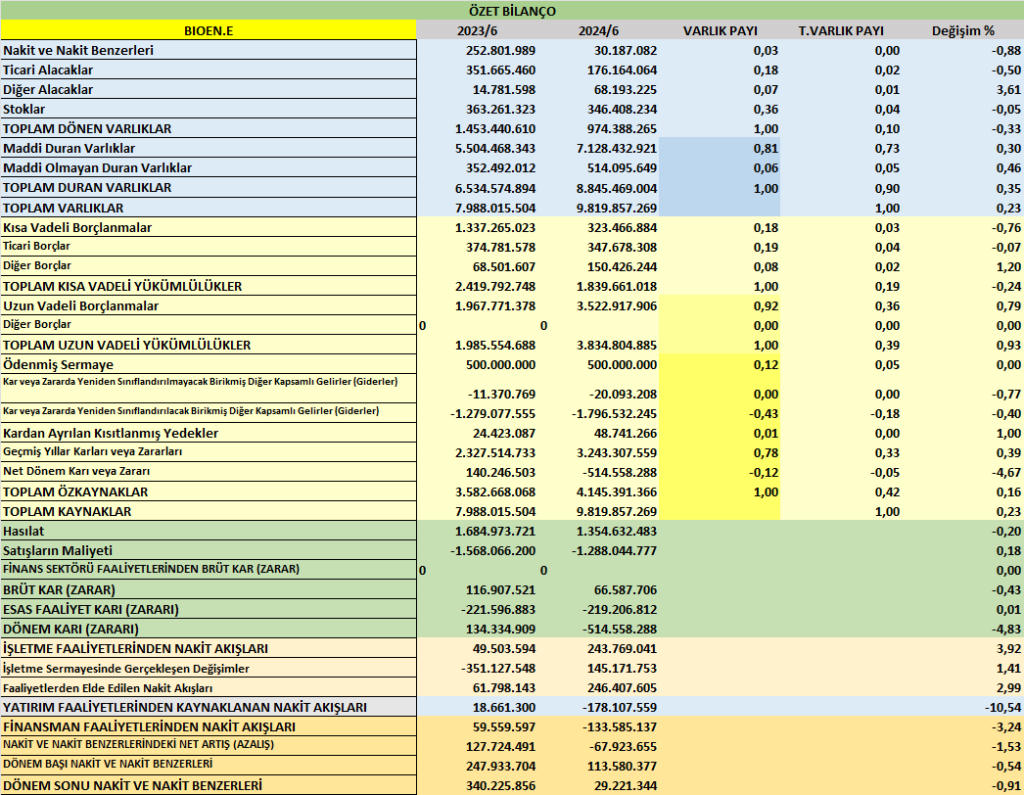Click the VARLIK PAYI column header
Screen dimensions: 1024x795
point(720,30)
